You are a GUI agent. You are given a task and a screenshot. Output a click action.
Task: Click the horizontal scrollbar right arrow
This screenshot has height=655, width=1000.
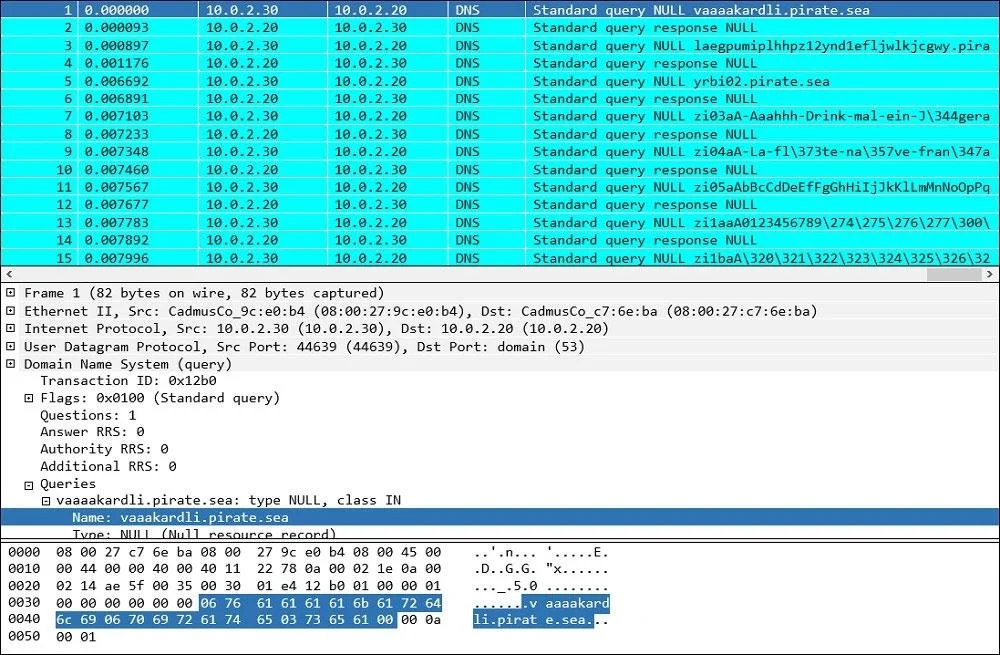point(990,274)
